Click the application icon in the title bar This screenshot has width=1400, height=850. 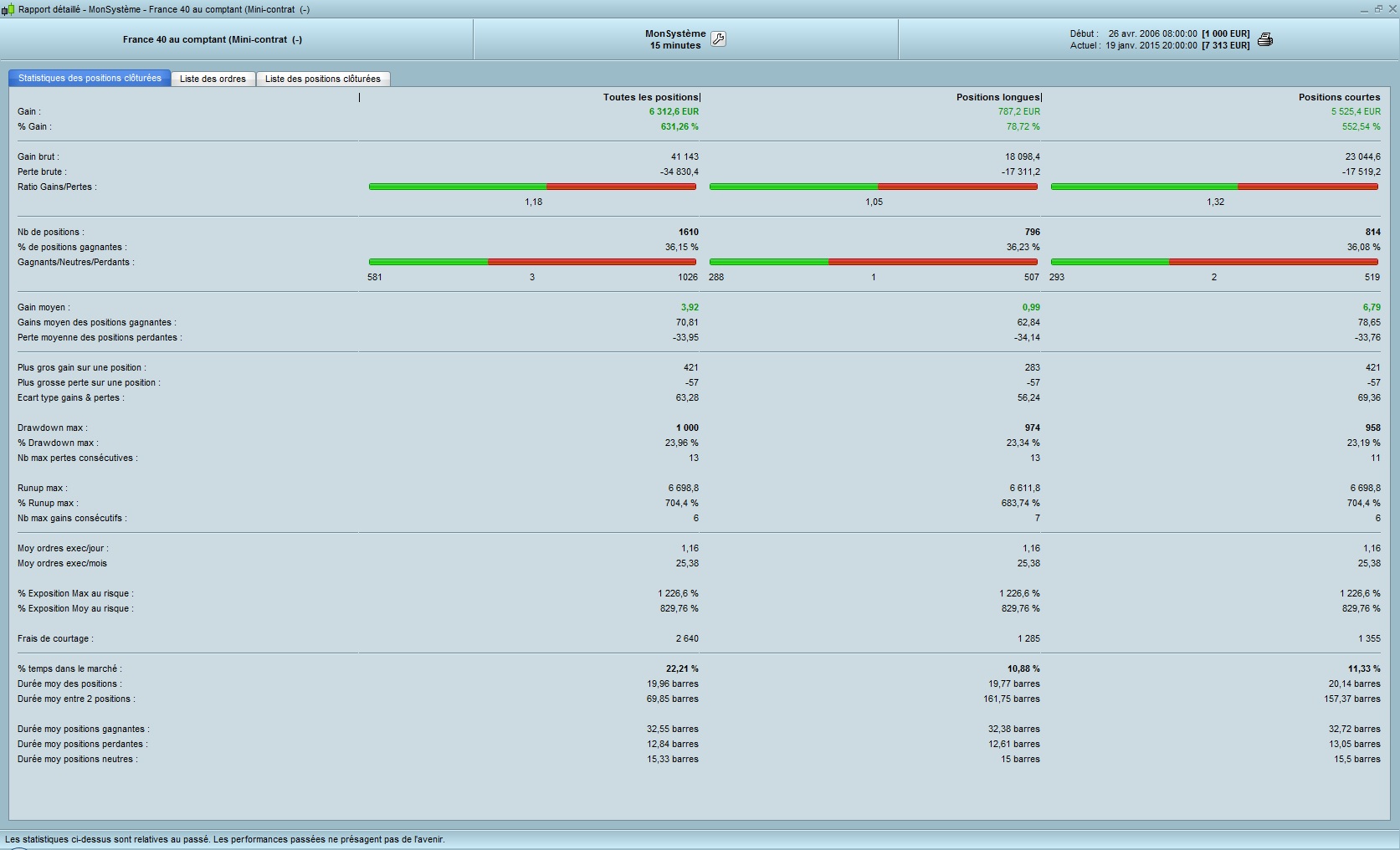click(8, 9)
